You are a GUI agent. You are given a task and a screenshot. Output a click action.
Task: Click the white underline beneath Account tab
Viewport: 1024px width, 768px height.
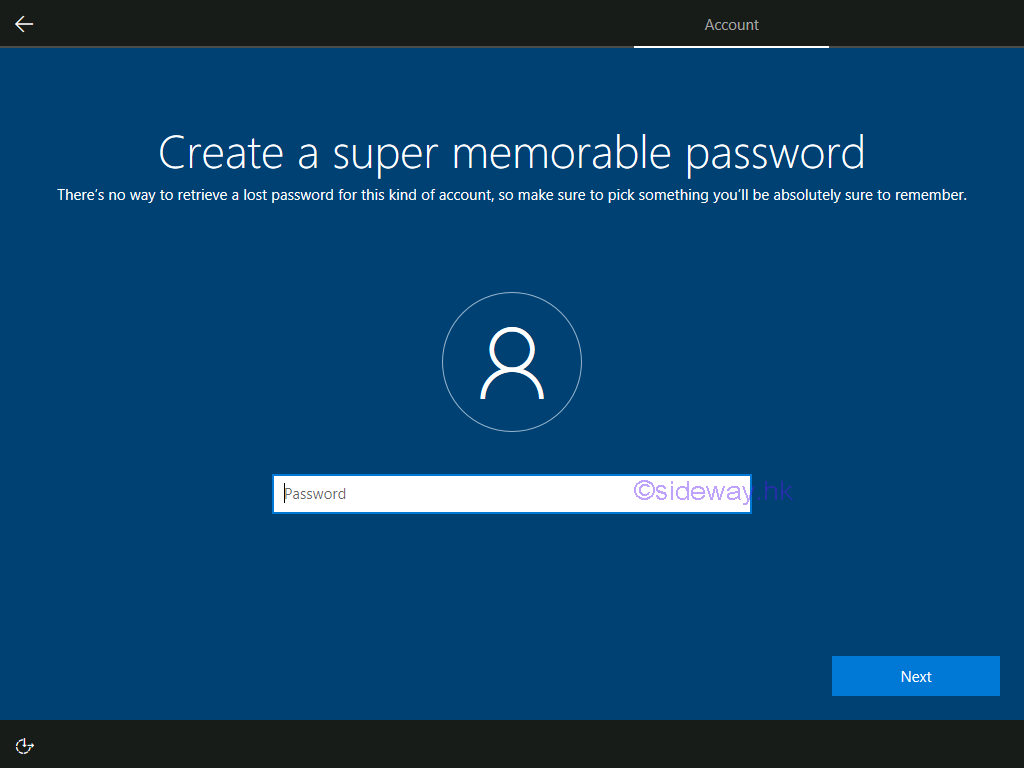731,46
